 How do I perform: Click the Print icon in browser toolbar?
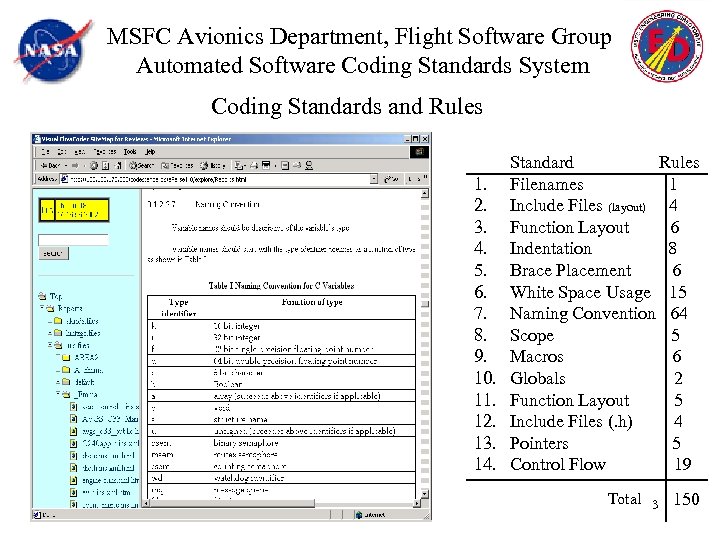coord(254,165)
